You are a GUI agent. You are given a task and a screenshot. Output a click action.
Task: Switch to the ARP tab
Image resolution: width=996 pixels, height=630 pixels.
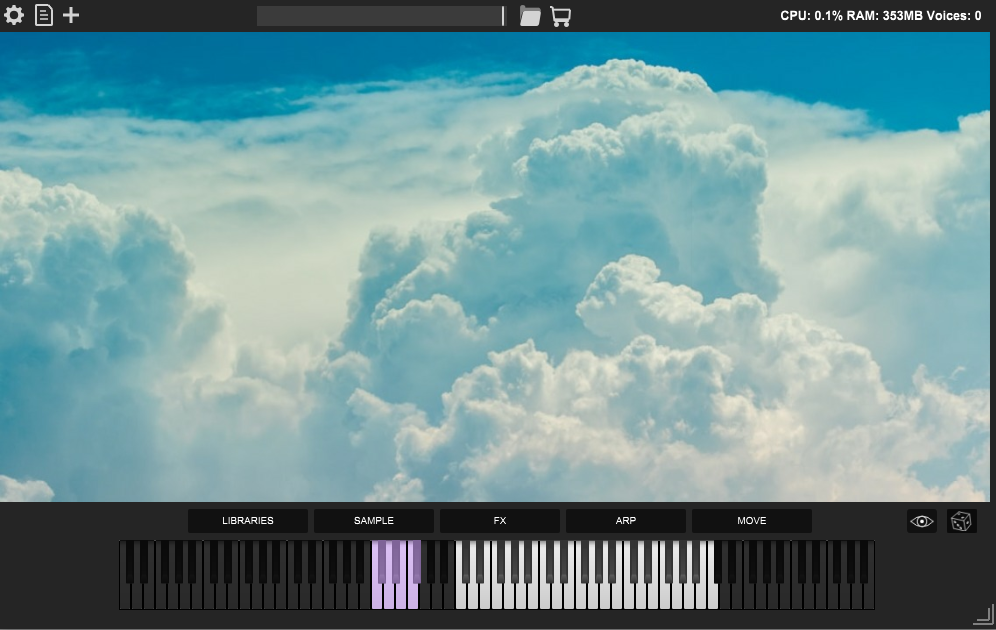pos(626,521)
